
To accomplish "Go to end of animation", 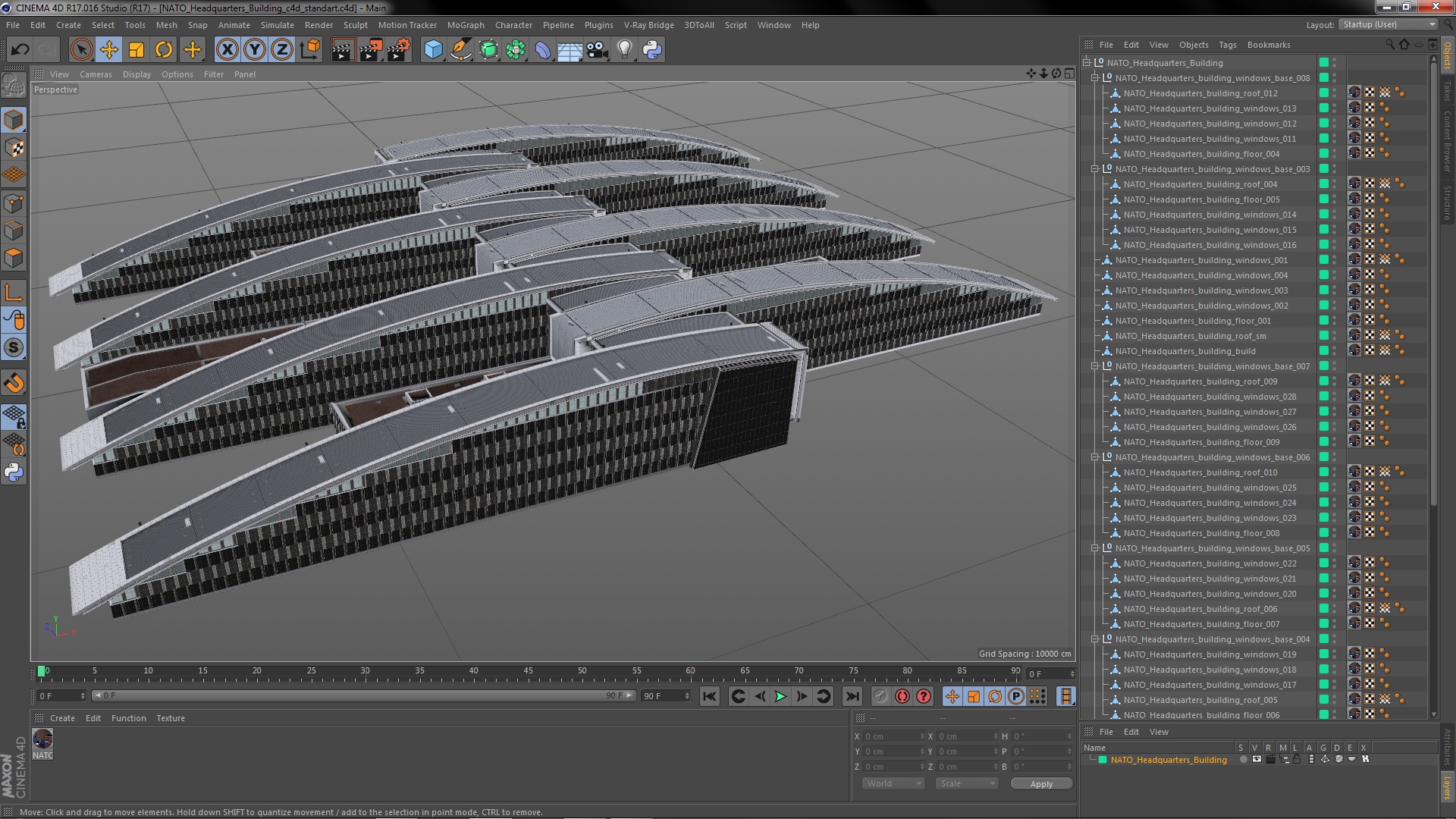I will [x=852, y=696].
